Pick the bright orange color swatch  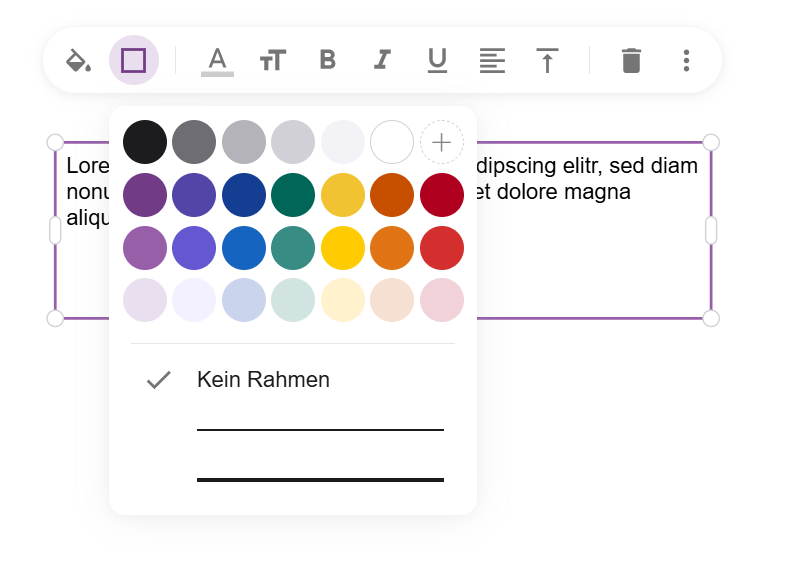point(392,248)
